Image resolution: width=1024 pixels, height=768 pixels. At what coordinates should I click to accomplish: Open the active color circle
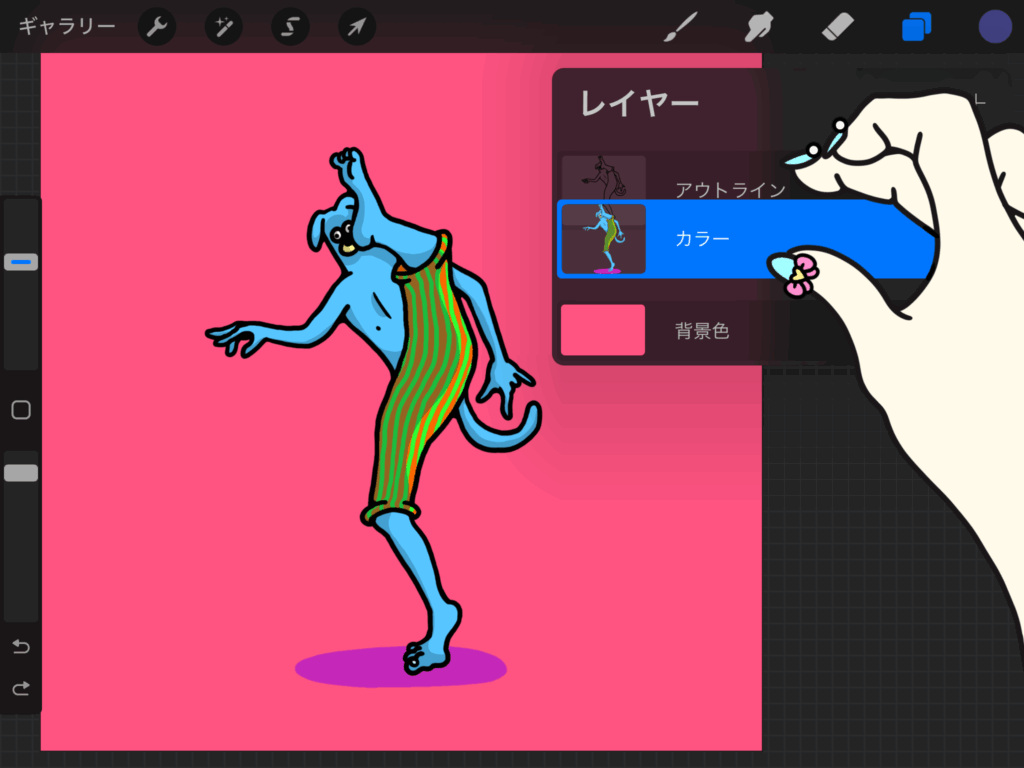coord(995,27)
